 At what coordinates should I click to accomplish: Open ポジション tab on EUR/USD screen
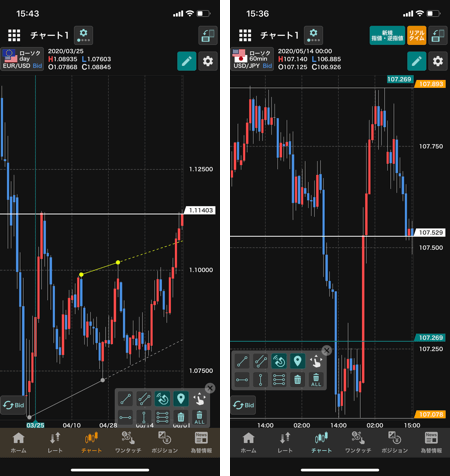pyautogui.click(x=165, y=443)
